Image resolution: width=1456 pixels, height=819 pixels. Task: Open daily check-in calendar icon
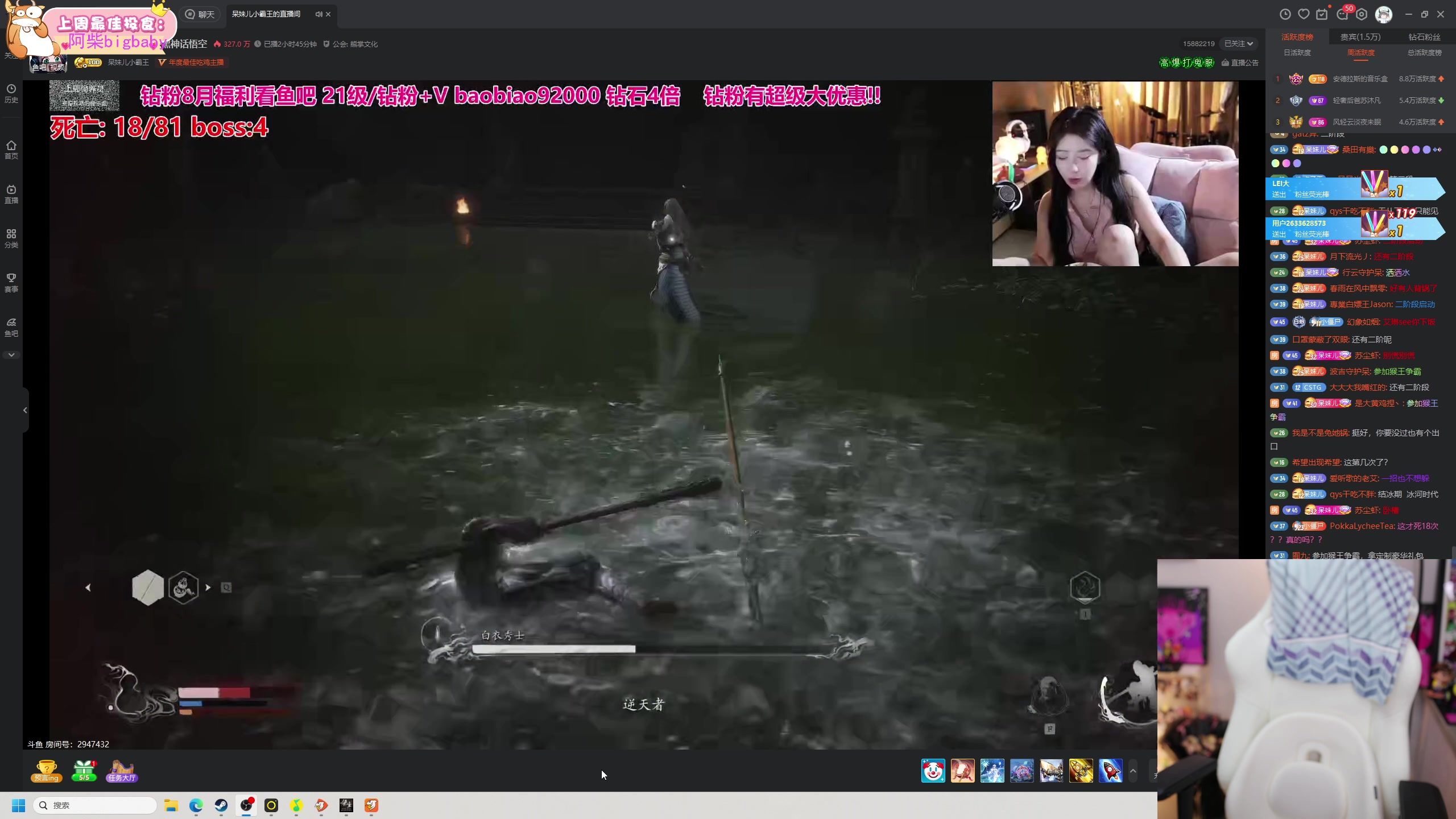[1322, 14]
